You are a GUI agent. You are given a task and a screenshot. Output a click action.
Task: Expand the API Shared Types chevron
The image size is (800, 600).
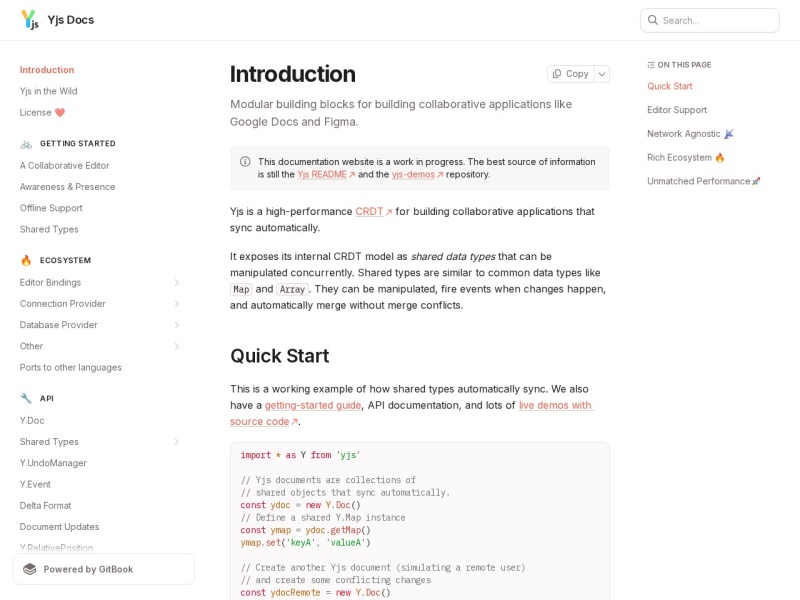(x=177, y=442)
